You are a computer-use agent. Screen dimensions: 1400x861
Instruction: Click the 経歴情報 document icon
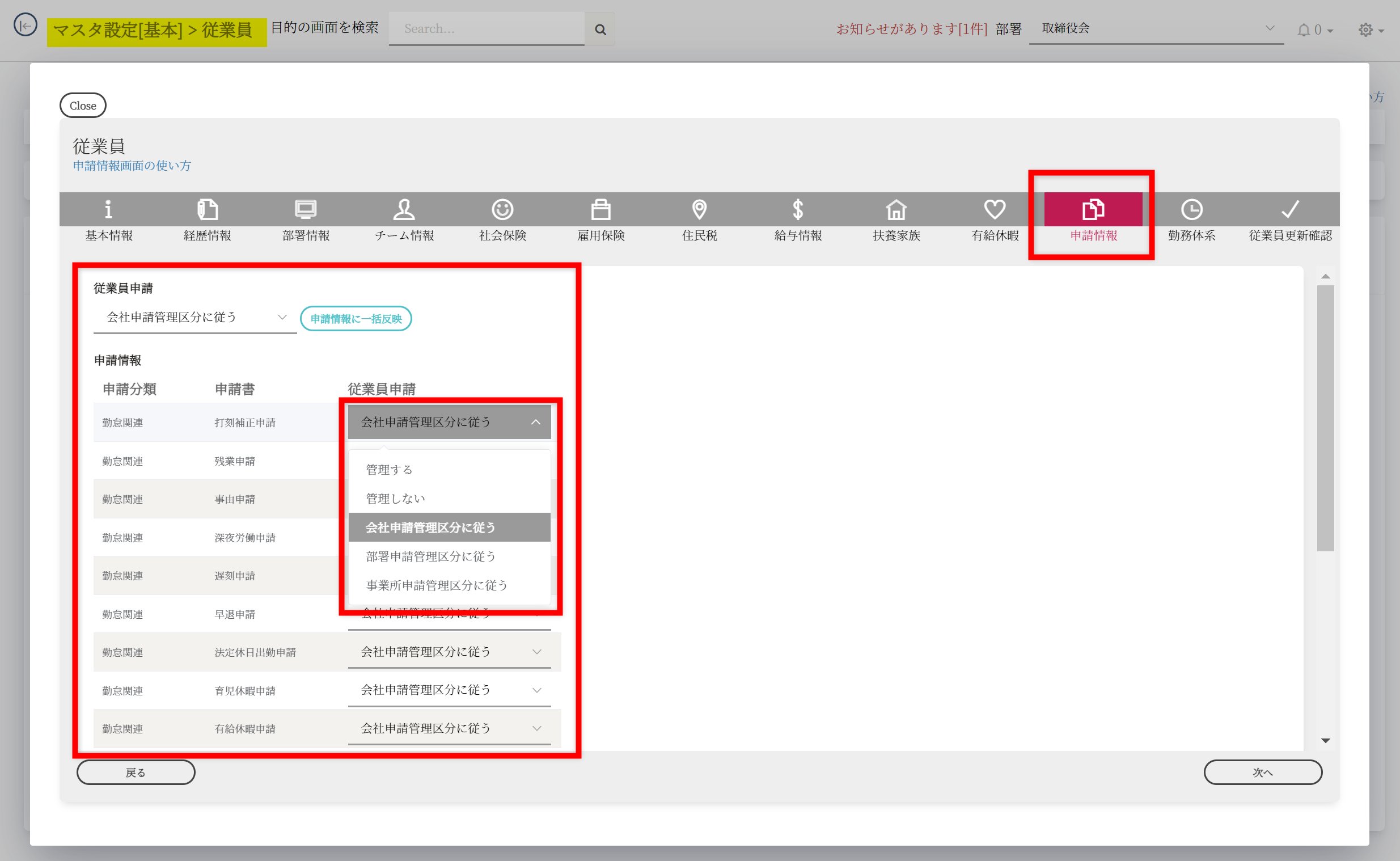[x=207, y=209]
